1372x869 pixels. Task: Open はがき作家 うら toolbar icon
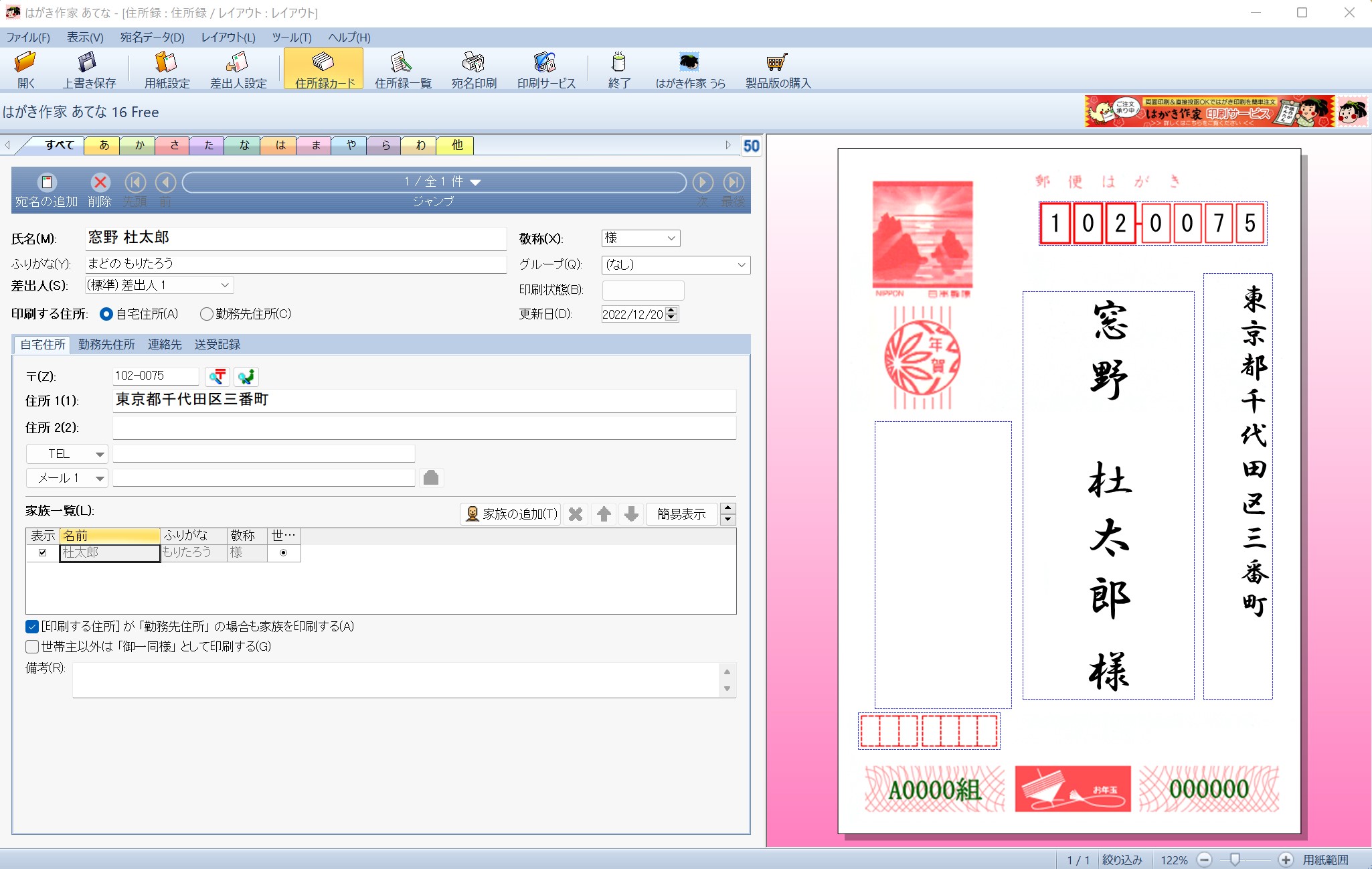(x=689, y=63)
